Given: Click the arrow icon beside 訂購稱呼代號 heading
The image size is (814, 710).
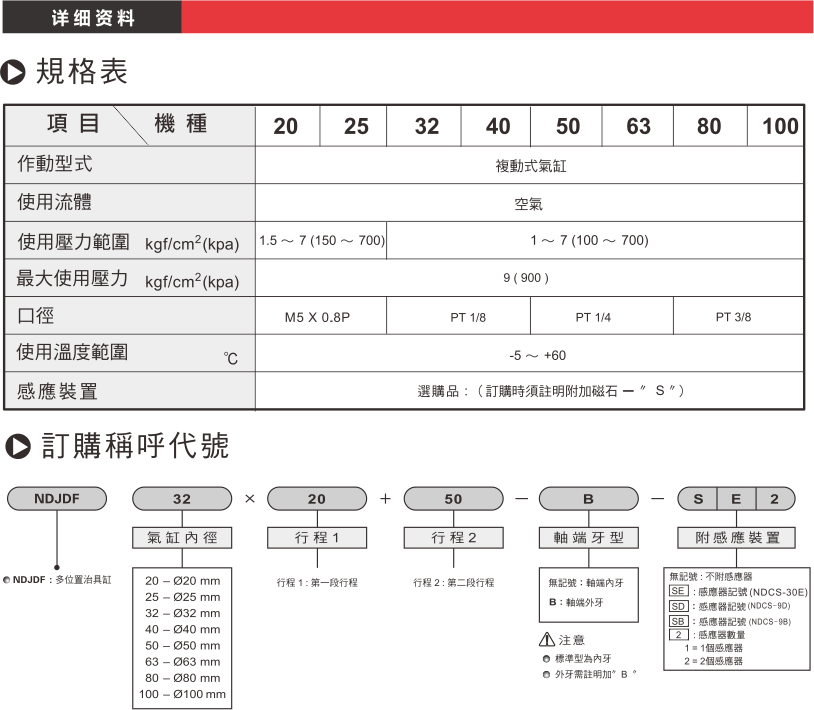Looking at the screenshot, I should [x=15, y=447].
